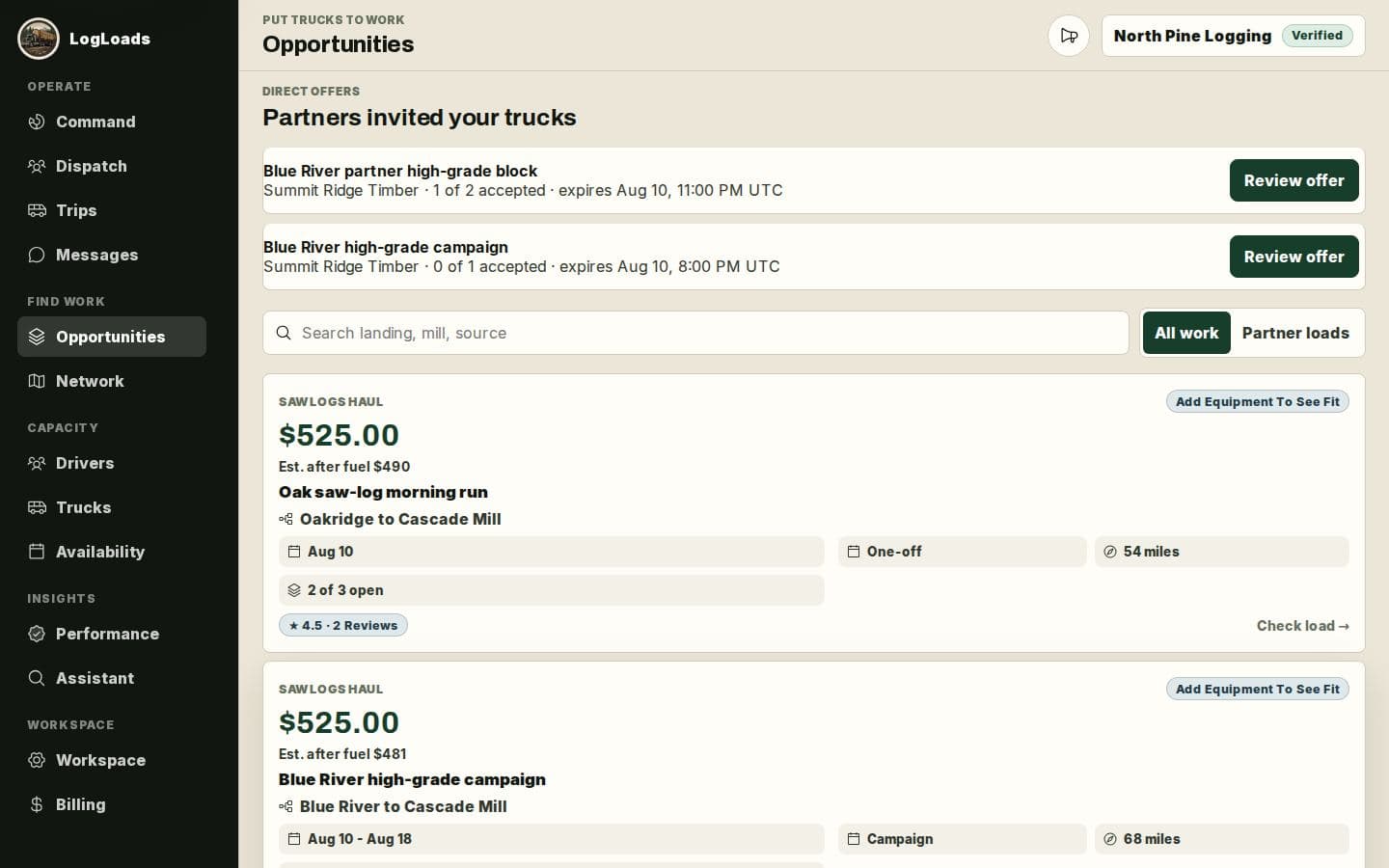Screen dimensions: 1389x868
Task: Click the Oak saw-log morning run title
Action: pos(383,492)
